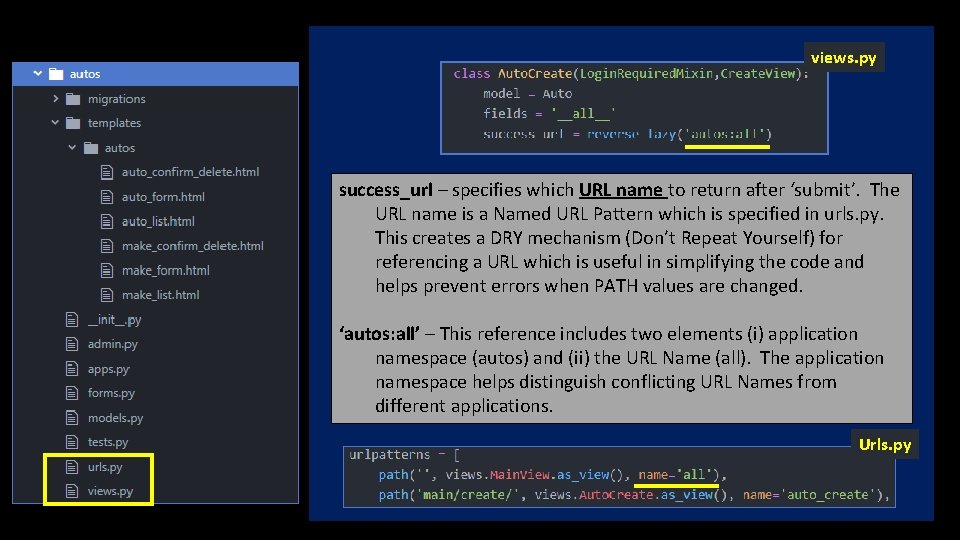Click views.MainView.as_view() in code
The height and width of the screenshot is (540, 960).
pos(534,474)
